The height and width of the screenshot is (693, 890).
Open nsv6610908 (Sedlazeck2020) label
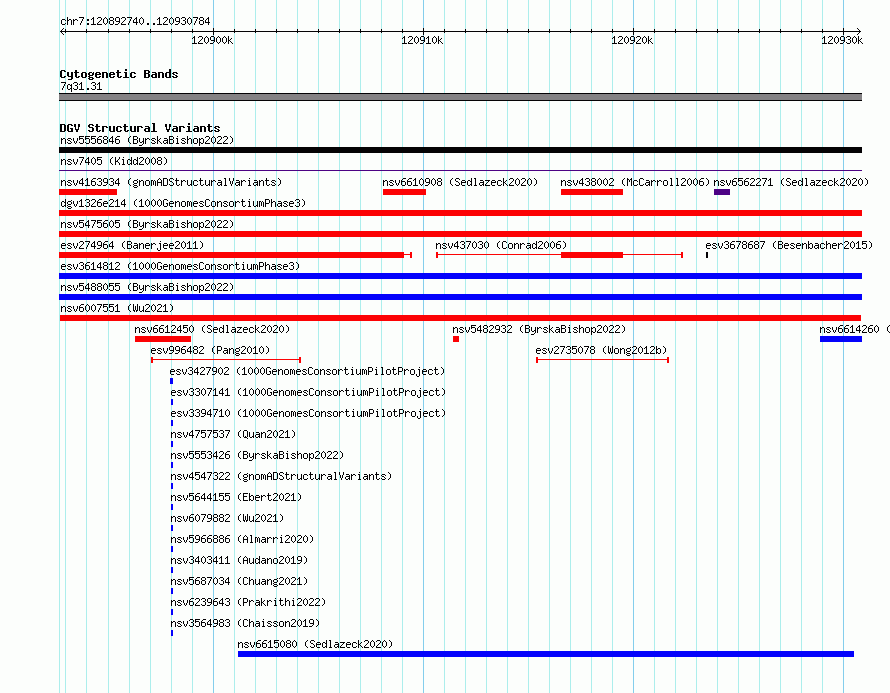tap(460, 182)
